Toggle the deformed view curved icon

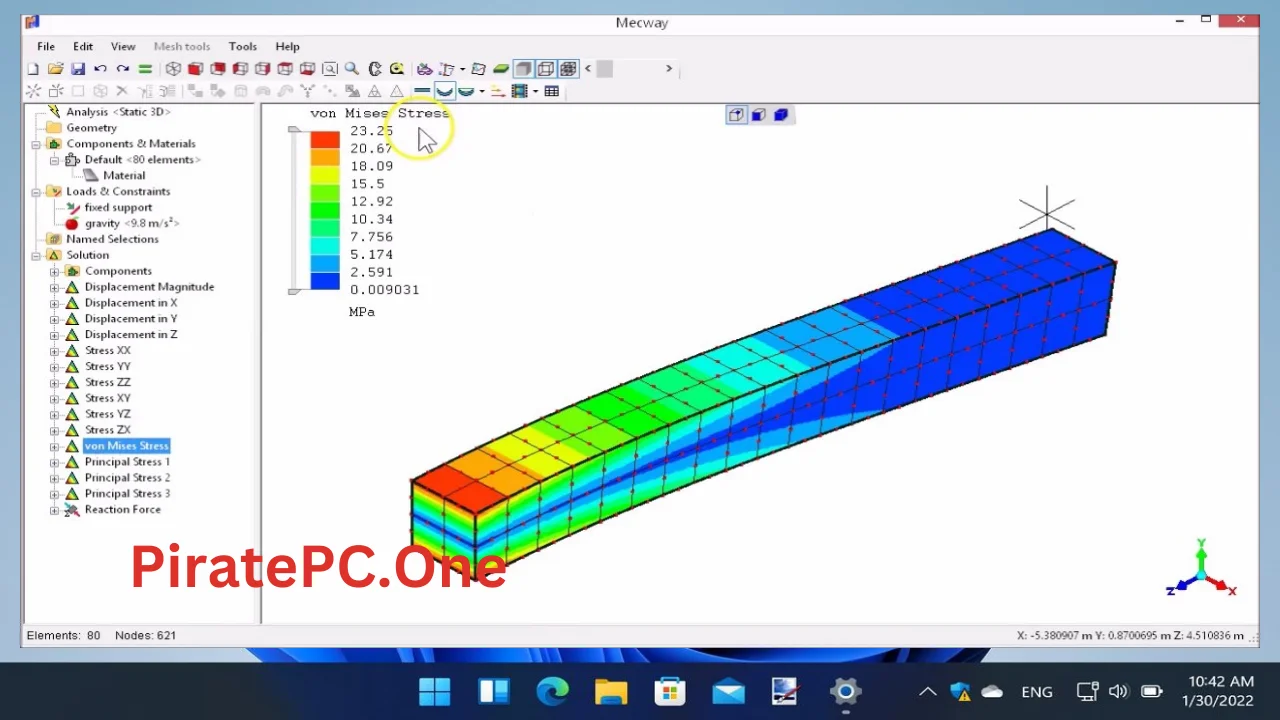coord(444,91)
